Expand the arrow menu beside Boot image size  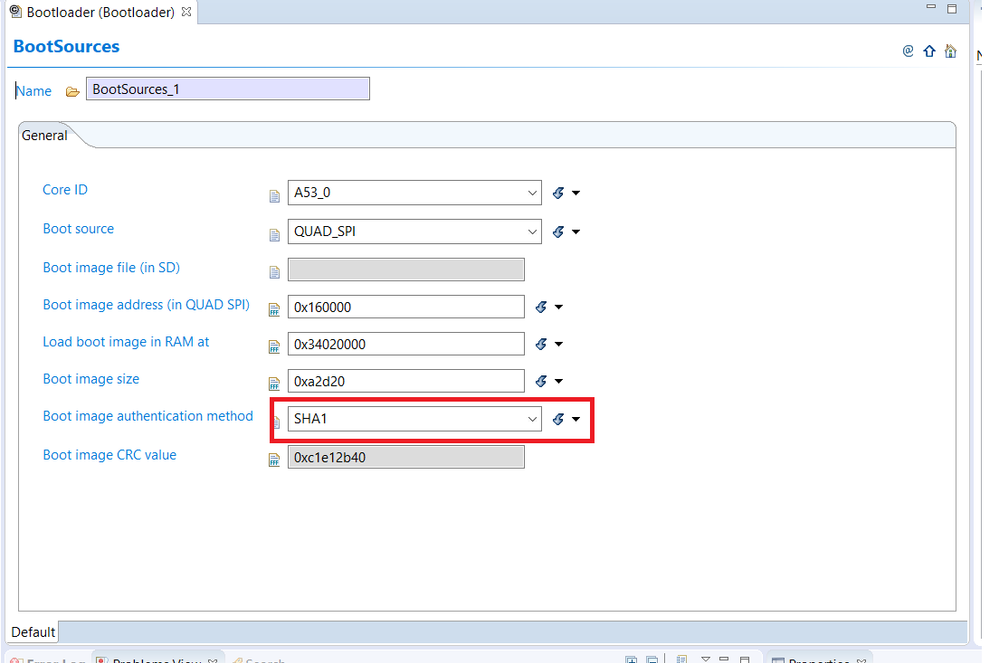coord(559,381)
